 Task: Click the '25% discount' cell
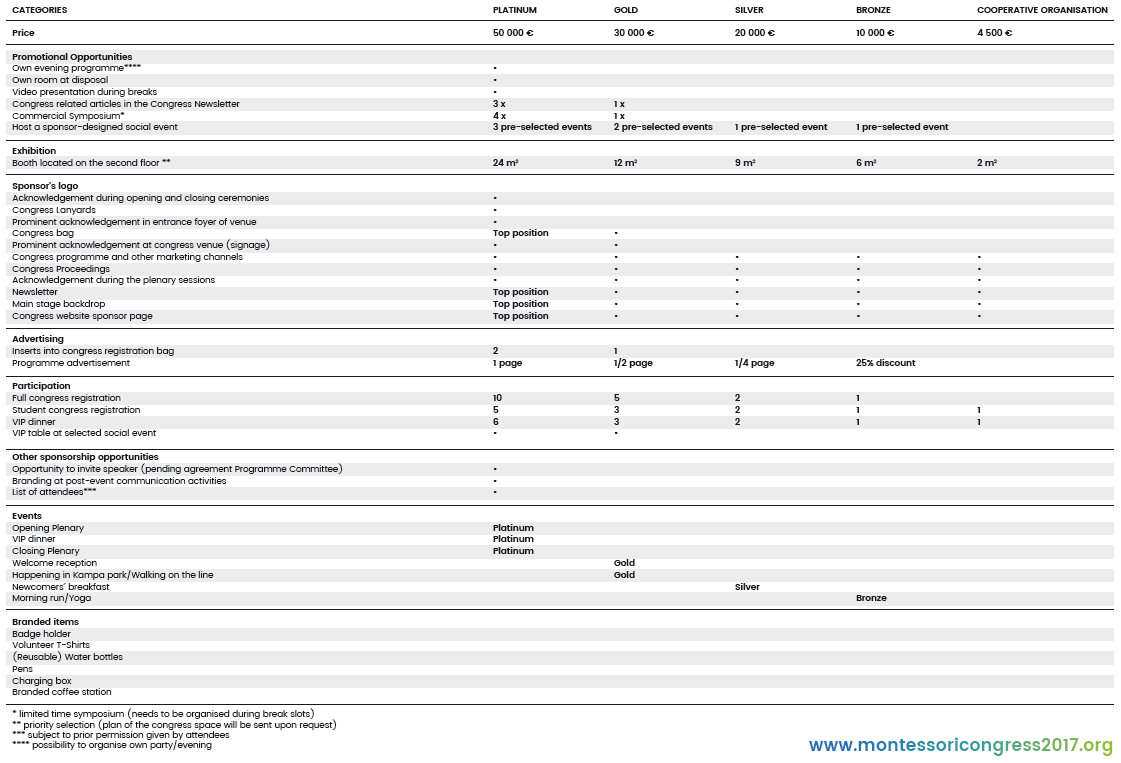click(x=885, y=363)
